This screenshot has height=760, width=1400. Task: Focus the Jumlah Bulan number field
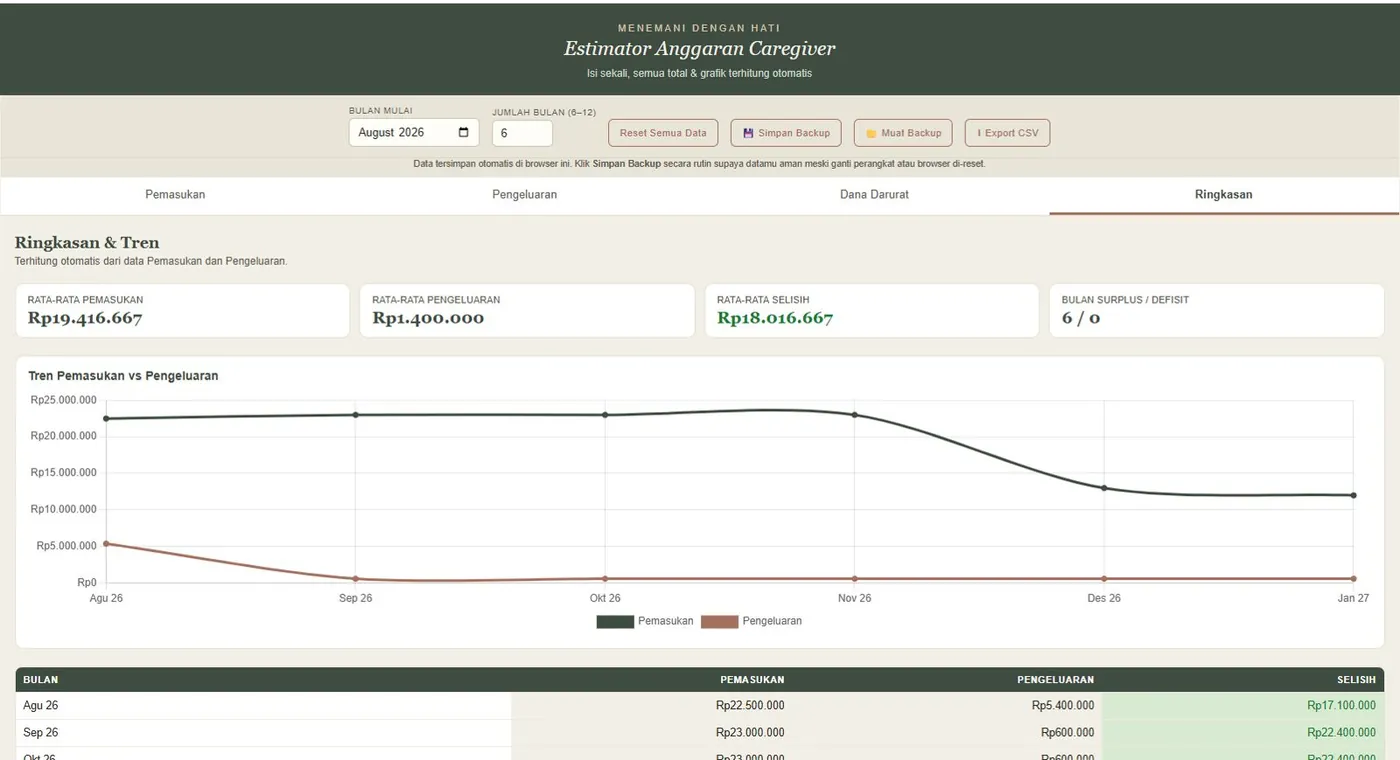[522, 133]
